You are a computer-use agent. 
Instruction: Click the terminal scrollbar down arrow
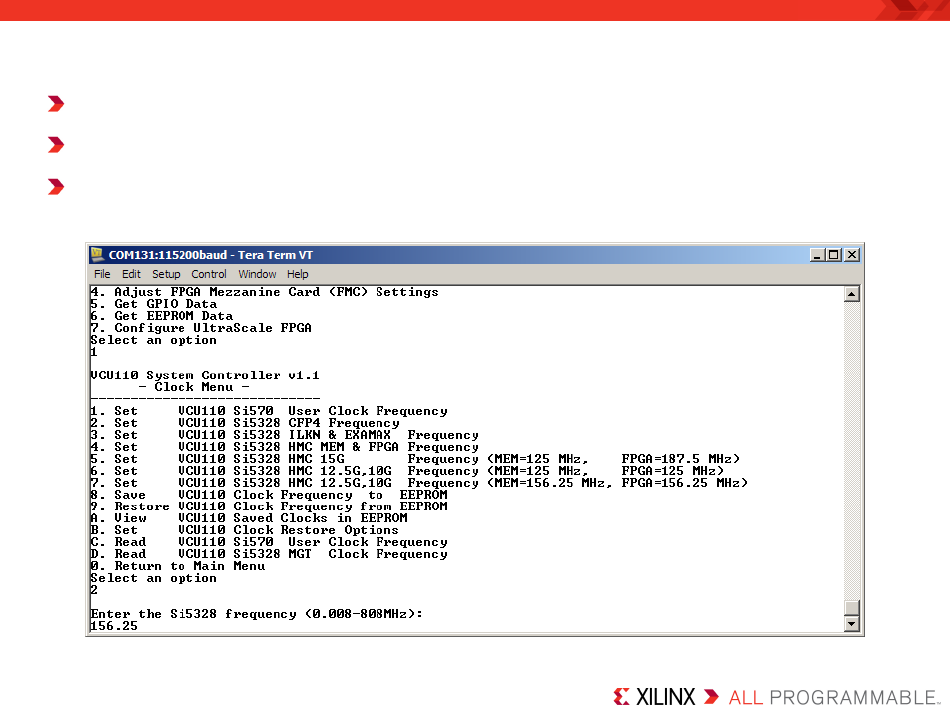(x=851, y=623)
